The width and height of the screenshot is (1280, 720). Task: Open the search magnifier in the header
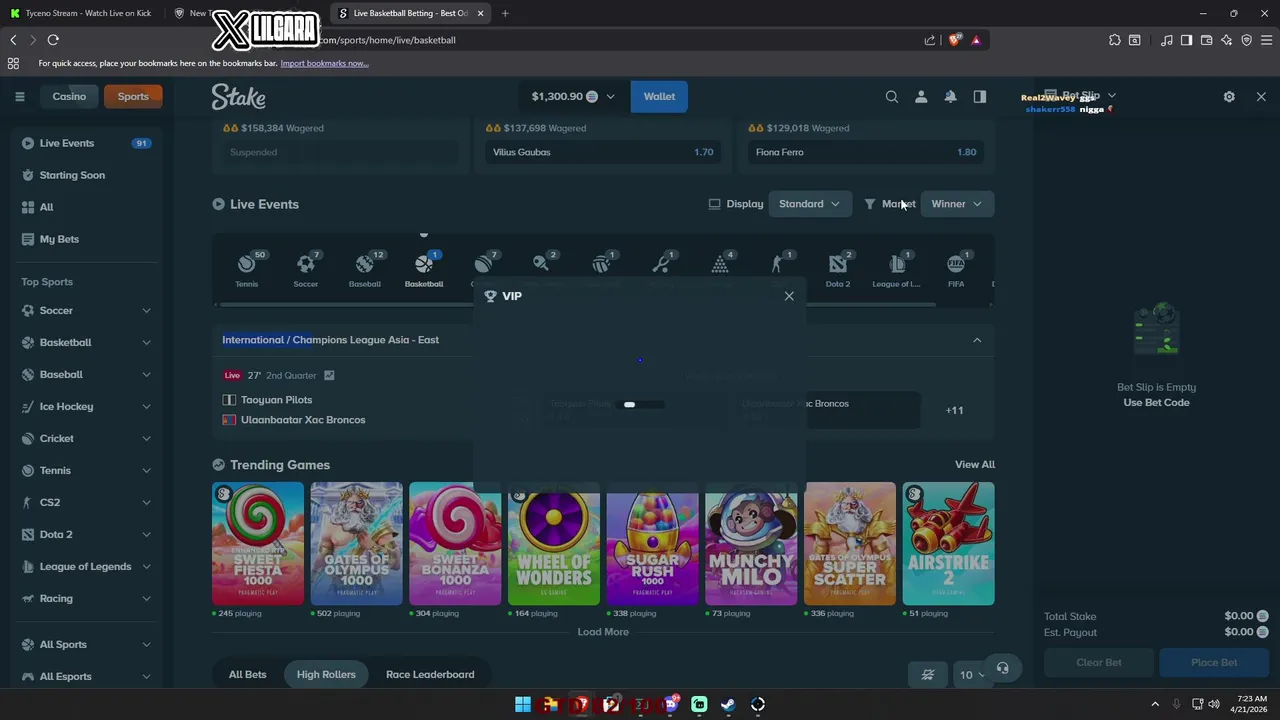click(x=892, y=97)
